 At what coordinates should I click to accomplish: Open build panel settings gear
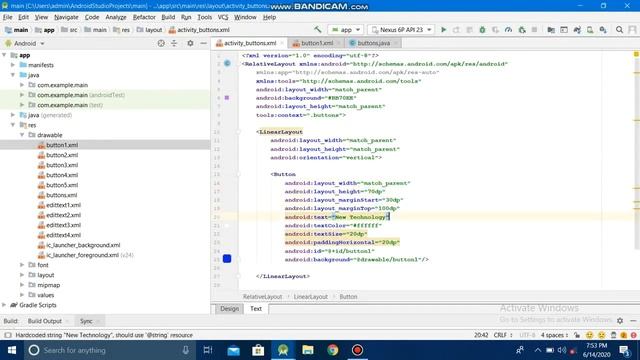tap(620, 321)
